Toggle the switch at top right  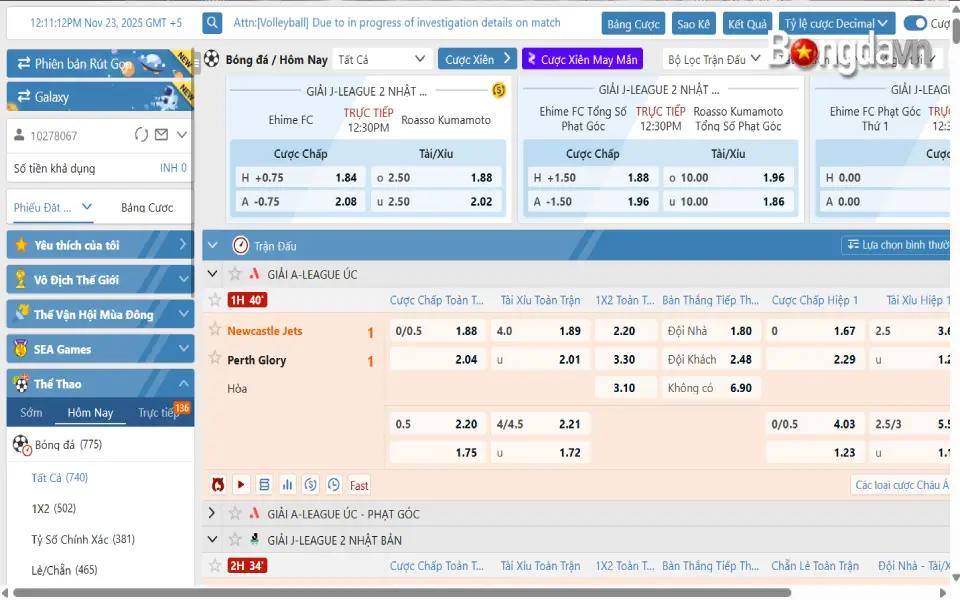914,23
